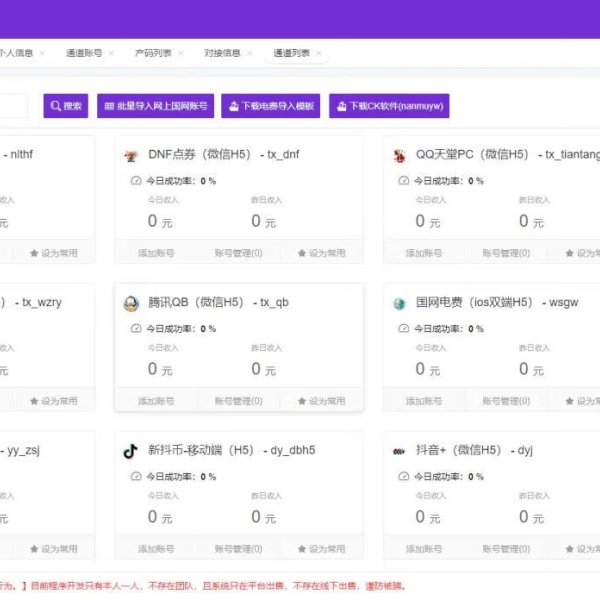This screenshot has height=600, width=600.
Task: Switch to the 个人信息 tab
Action: tap(16, 53)
